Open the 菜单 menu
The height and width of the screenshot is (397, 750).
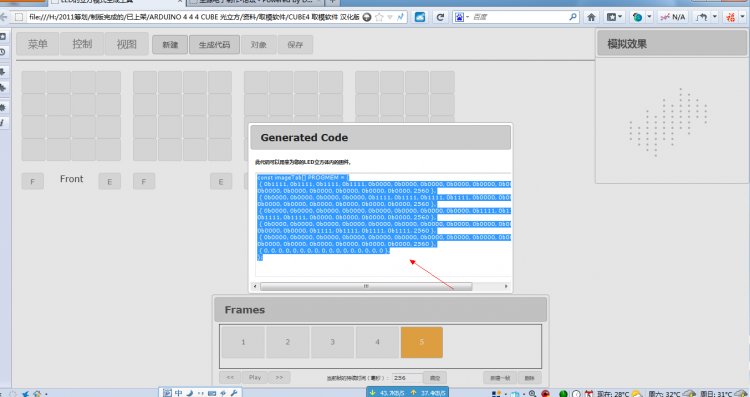(38, 44)
